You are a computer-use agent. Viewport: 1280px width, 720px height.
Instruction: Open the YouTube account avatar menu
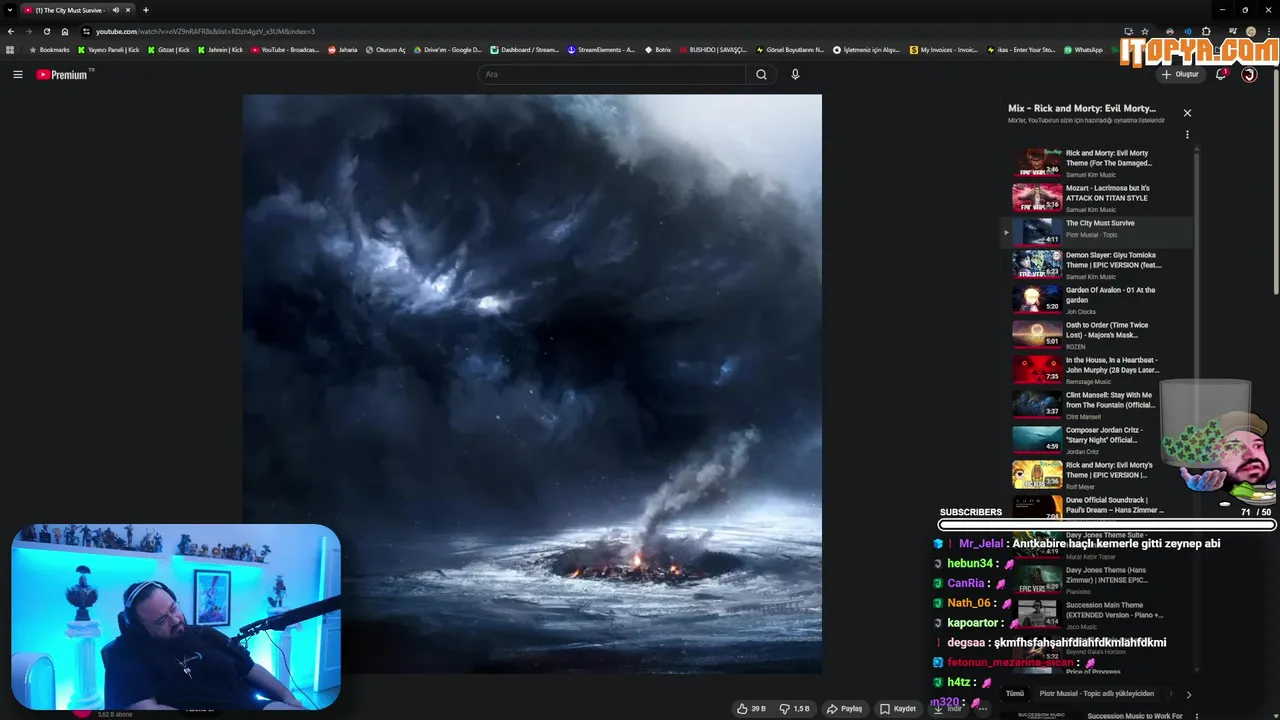(1249, 74)
